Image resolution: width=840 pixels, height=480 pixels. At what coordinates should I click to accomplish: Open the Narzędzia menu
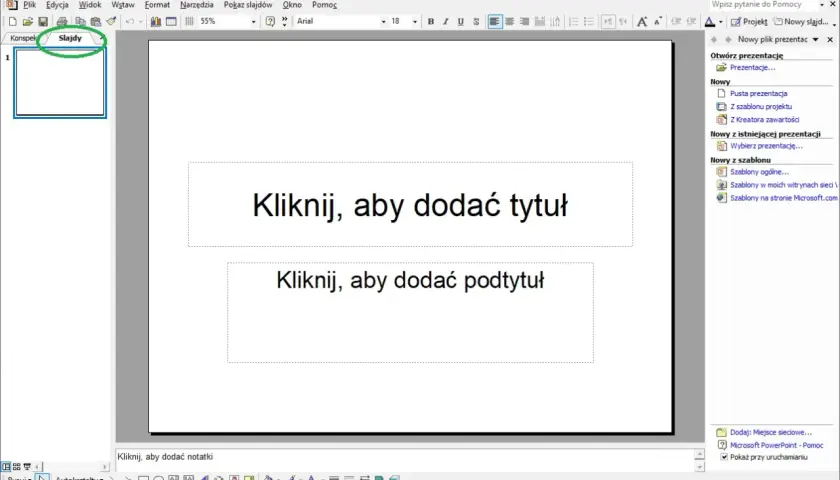(x=197, y=5)
